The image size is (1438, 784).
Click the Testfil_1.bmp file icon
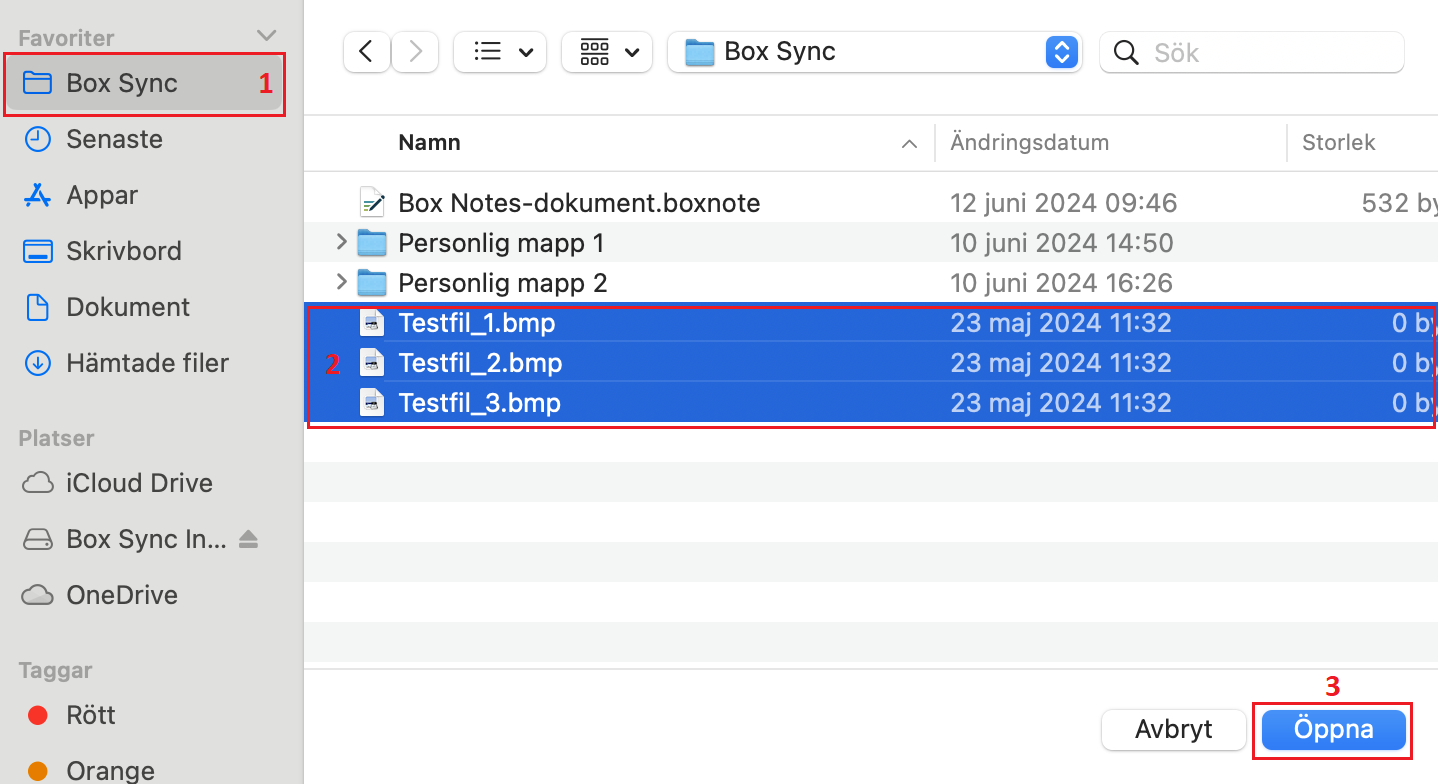372,323
